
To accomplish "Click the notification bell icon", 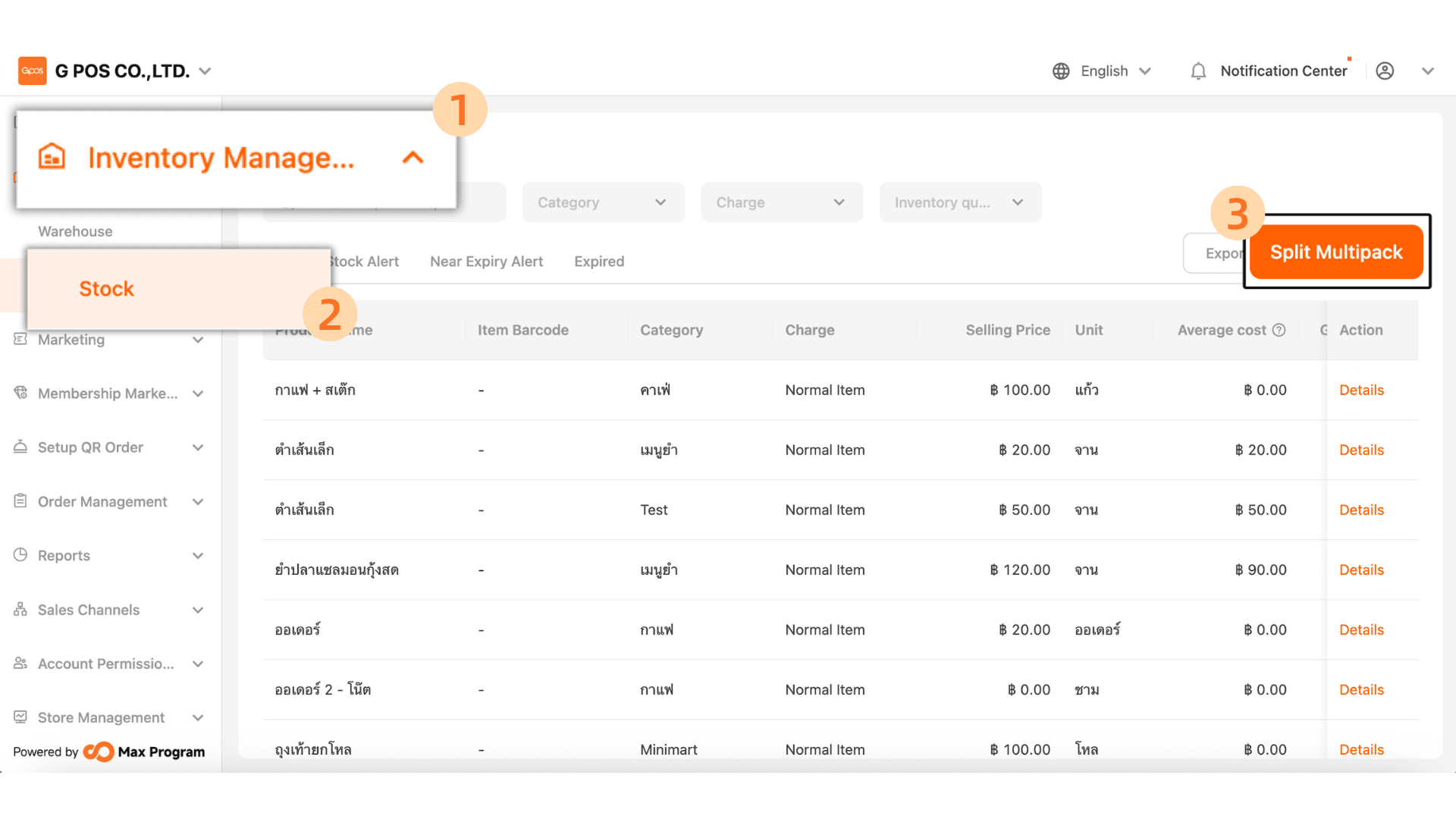I will [1198, 71].
